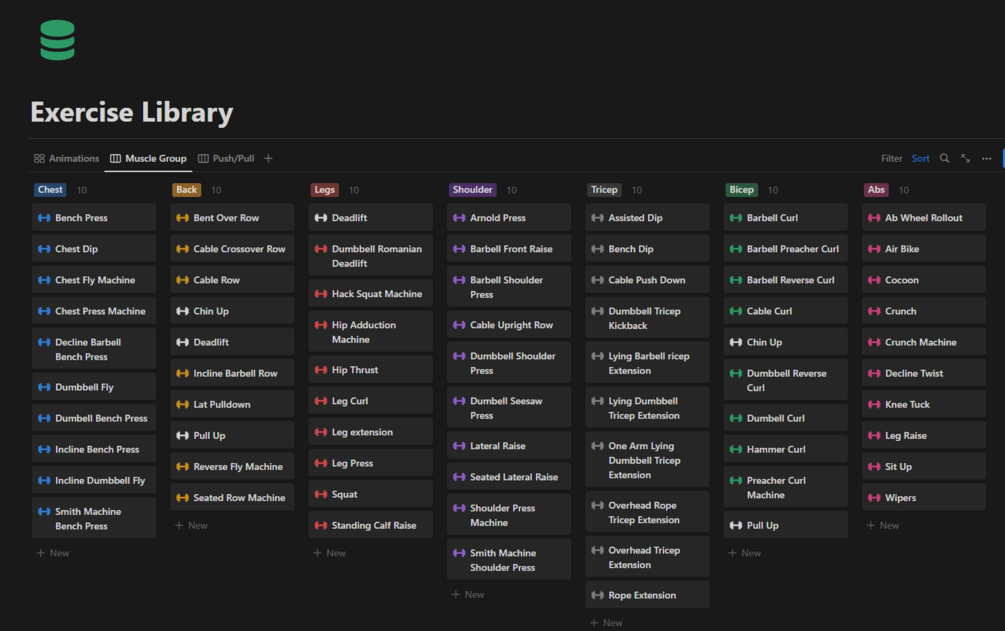Open the three-dot more options menu
1005x631 pixels.
click(986, 158)
